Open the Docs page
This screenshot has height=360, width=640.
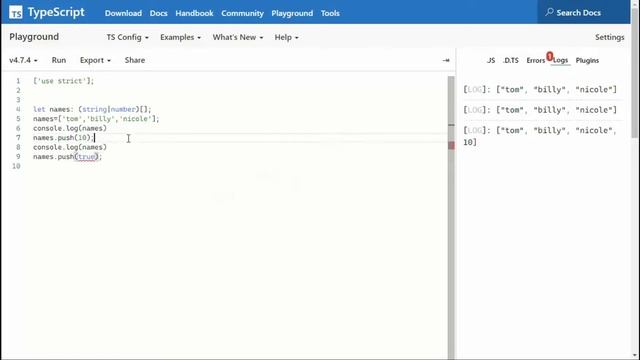tap(158, 13)
